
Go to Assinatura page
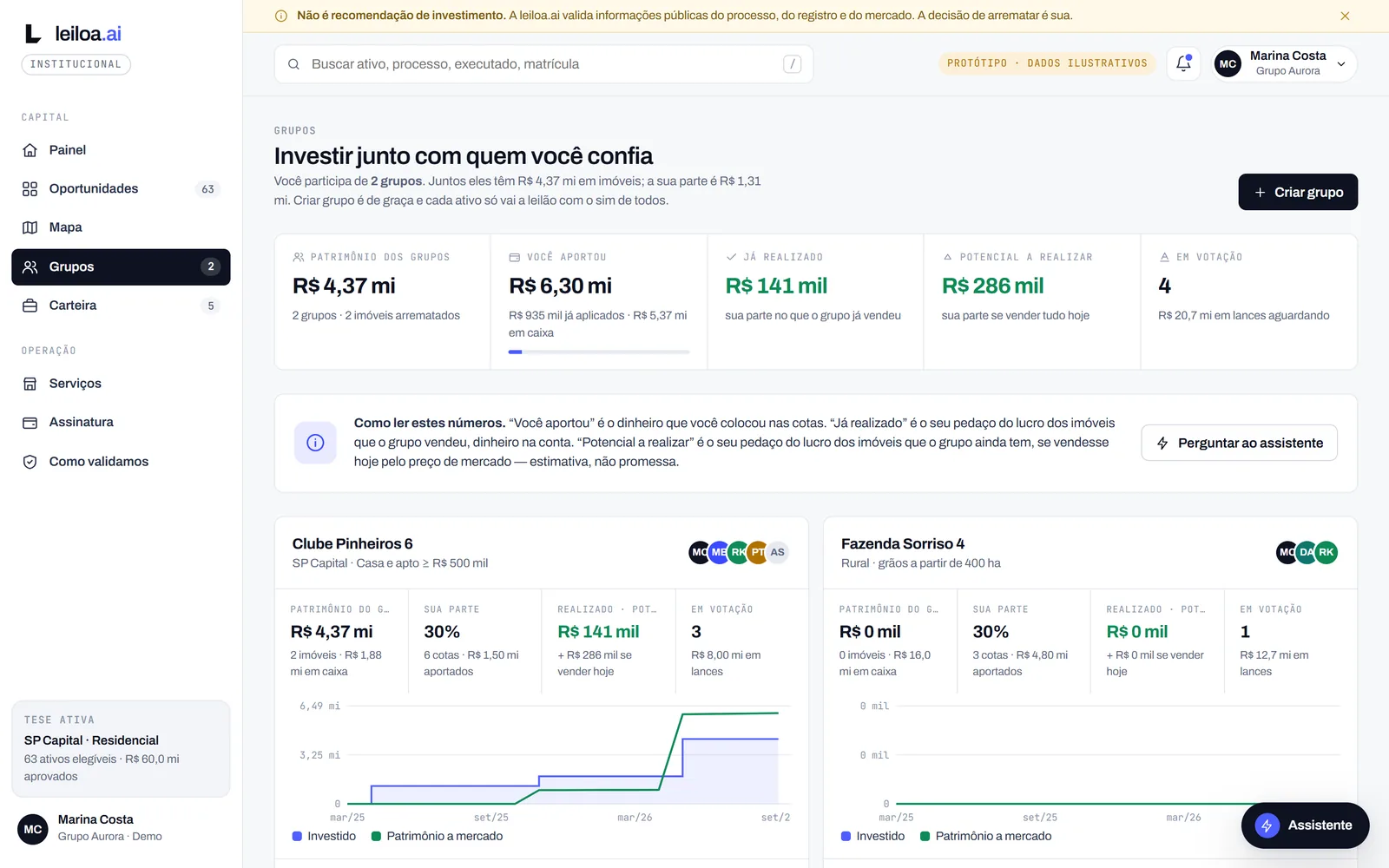(x=121, y=422)
